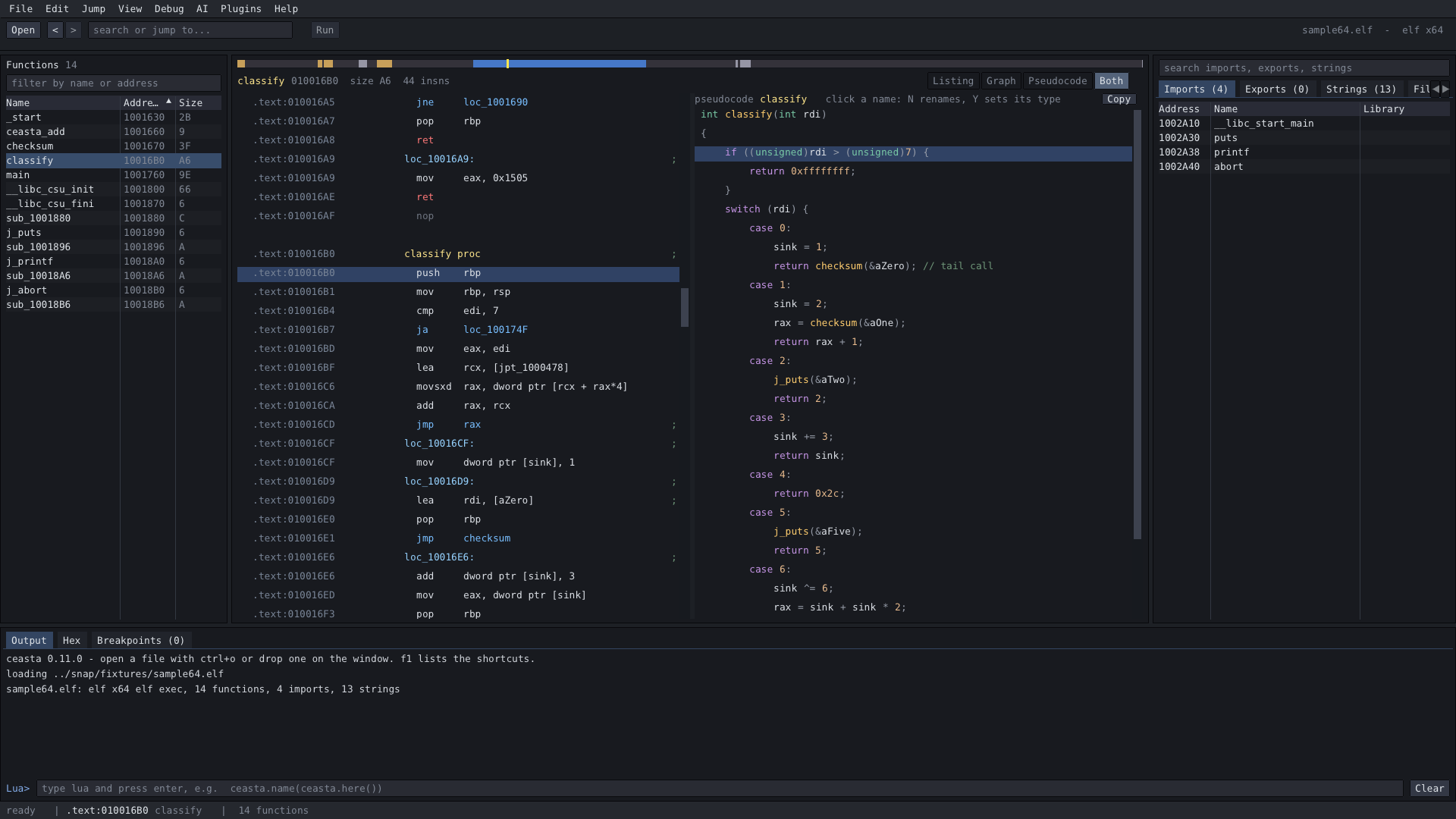Click the pseudocode vertical scrollbar thumb
The image size is (1456, 819).
pos(1137,325)
